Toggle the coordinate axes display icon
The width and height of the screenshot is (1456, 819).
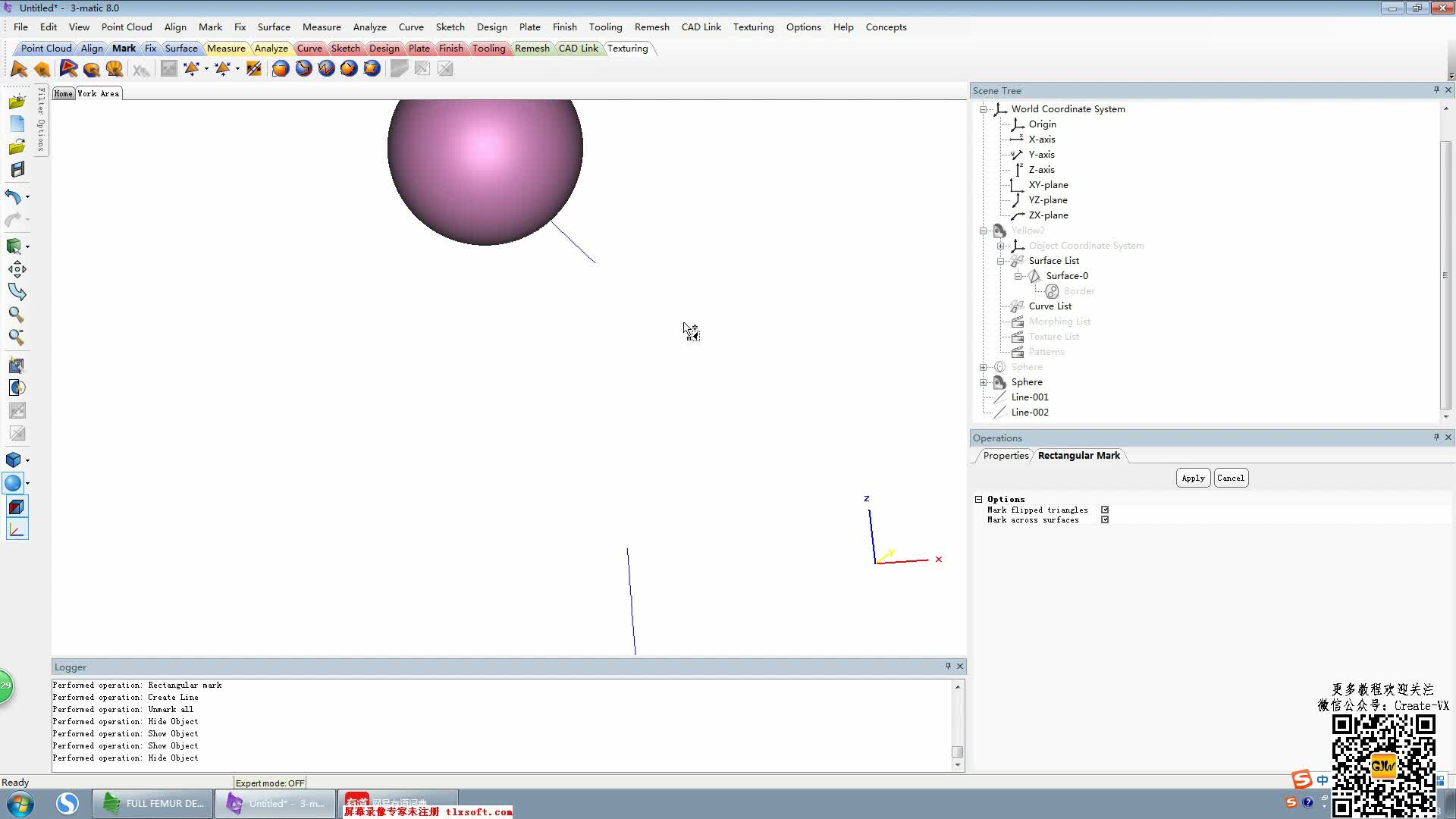(17, 530)
